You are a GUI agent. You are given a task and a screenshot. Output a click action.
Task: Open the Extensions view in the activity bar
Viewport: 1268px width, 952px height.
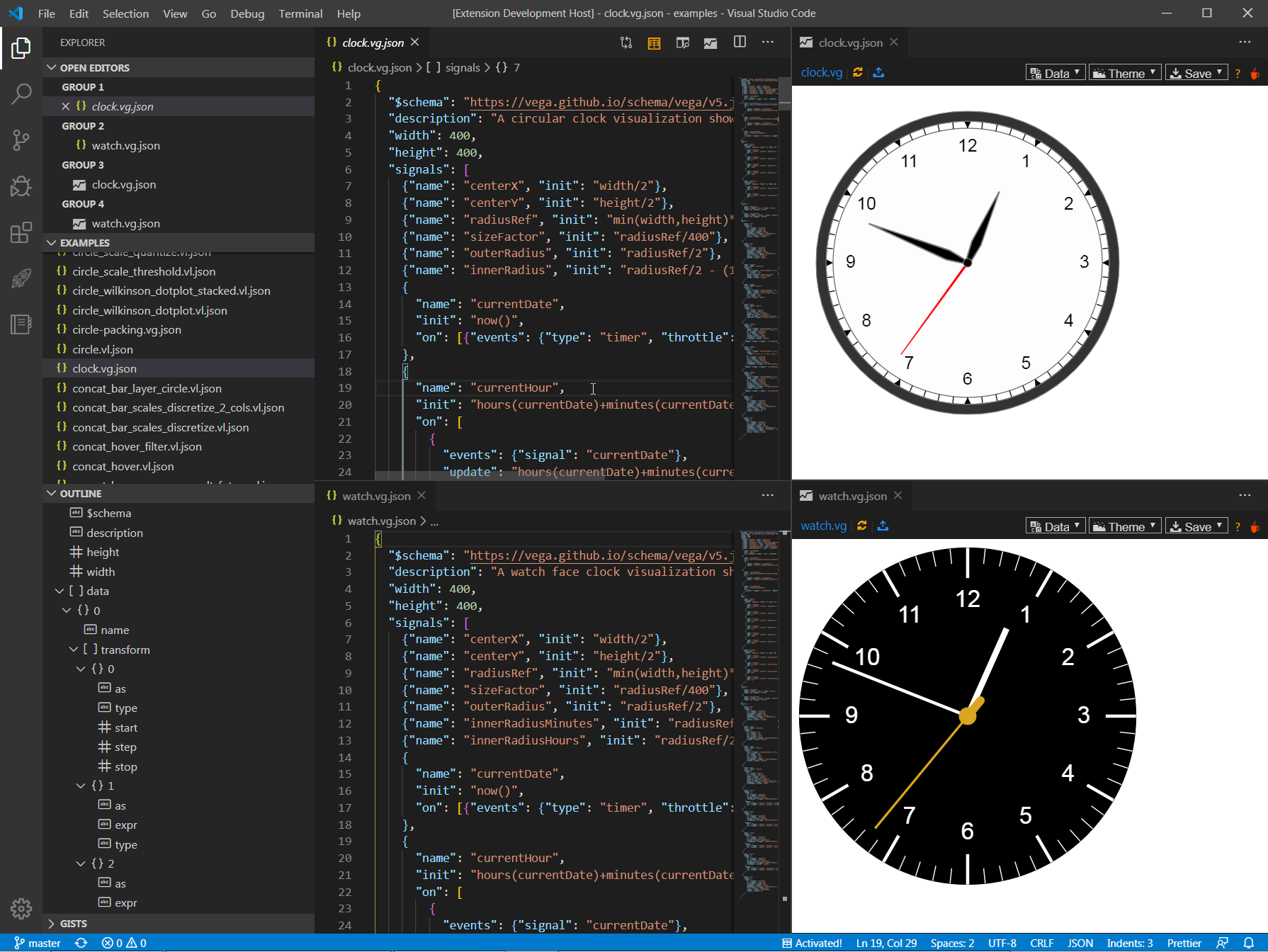(x=21, y=232)
